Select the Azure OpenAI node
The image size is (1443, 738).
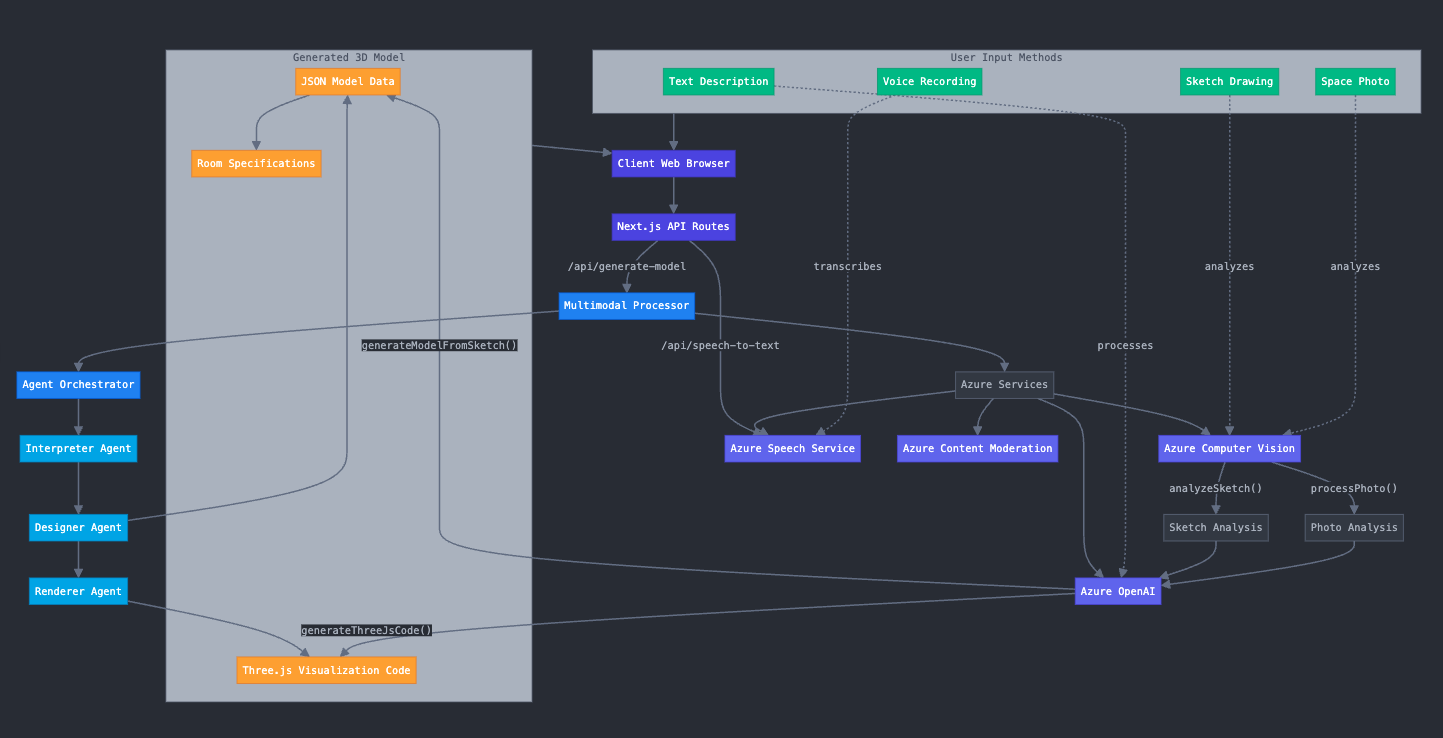click(1117, 591)
